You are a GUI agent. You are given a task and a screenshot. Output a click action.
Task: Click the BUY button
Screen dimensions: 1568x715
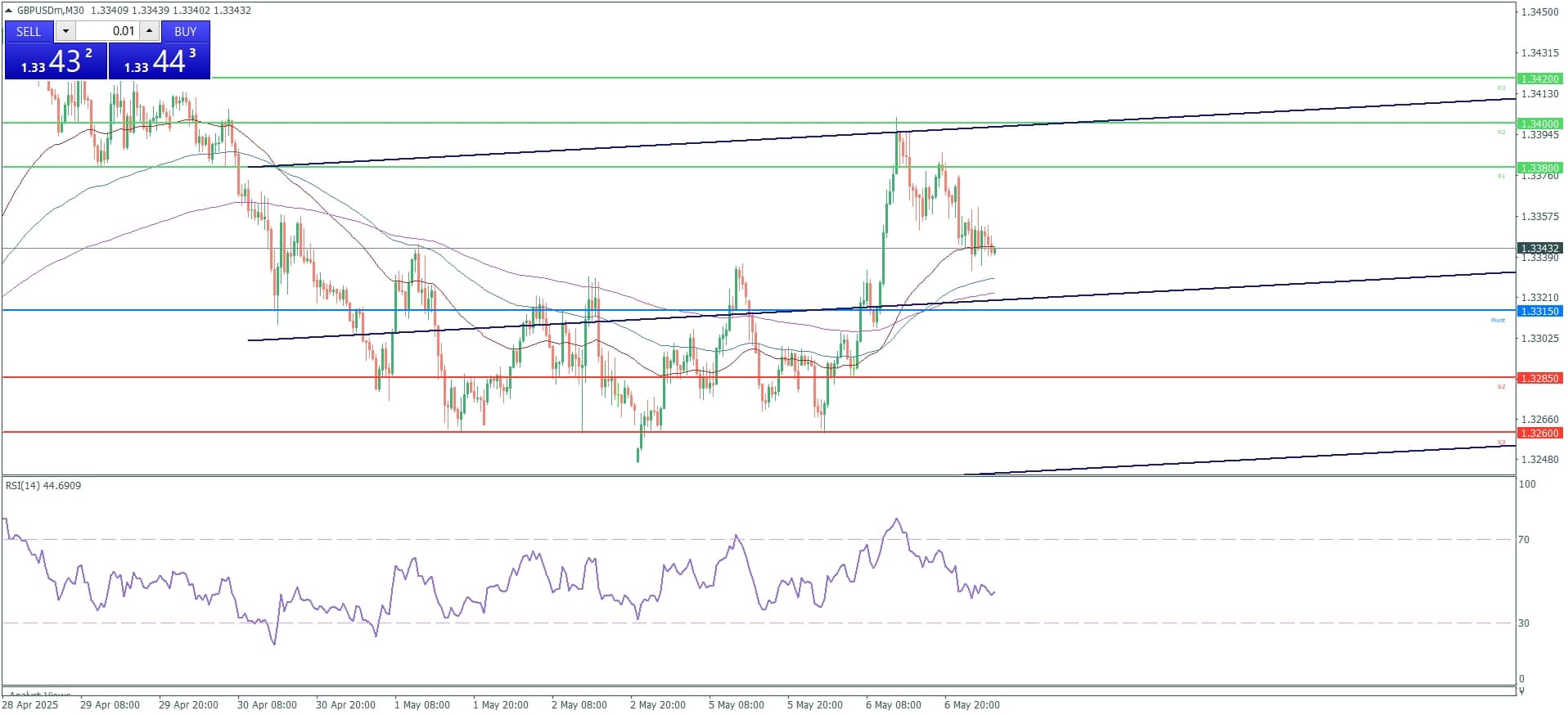click(x=186, y=31)
